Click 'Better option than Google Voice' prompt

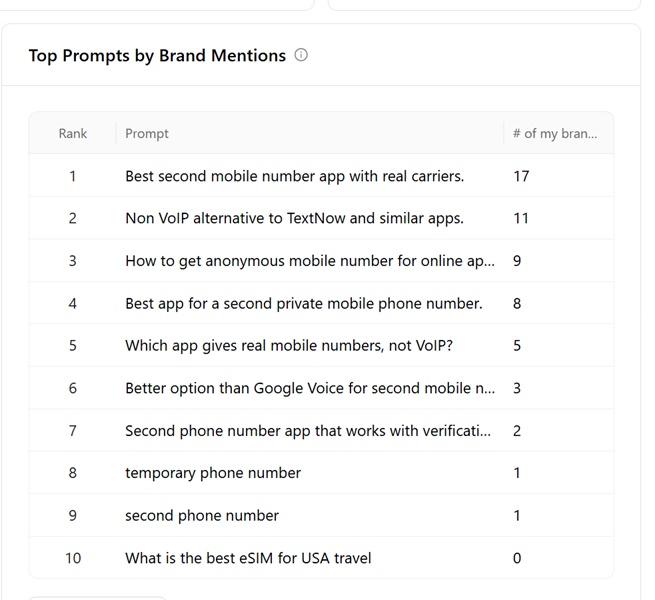(309, 388)
